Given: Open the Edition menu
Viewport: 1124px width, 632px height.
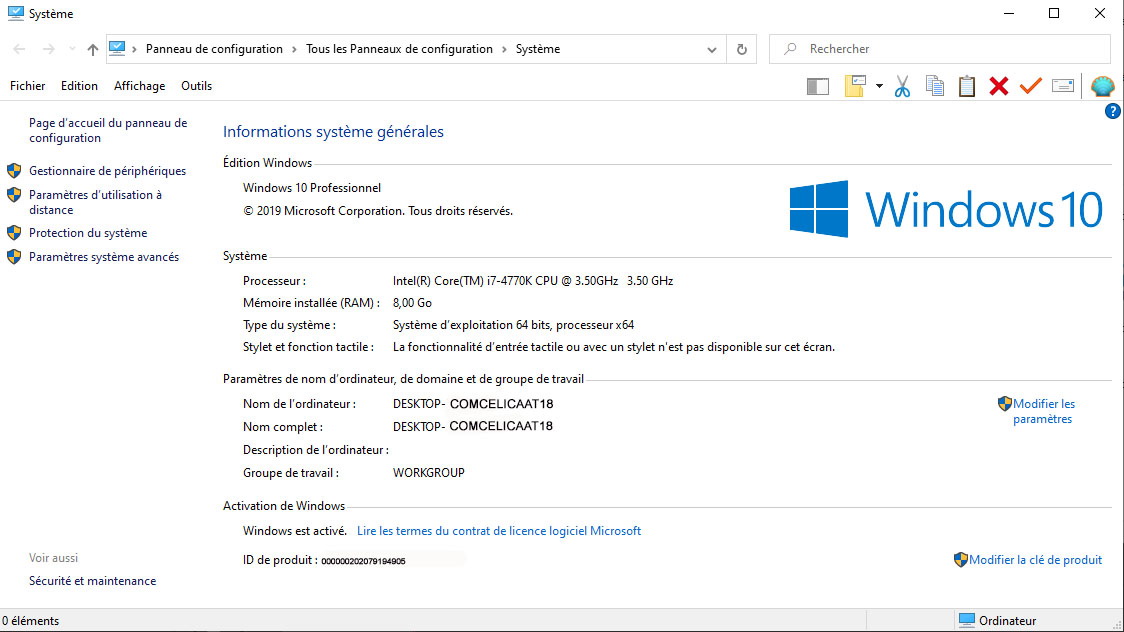Looking at the screenshot, I should (x=79, y=86).
